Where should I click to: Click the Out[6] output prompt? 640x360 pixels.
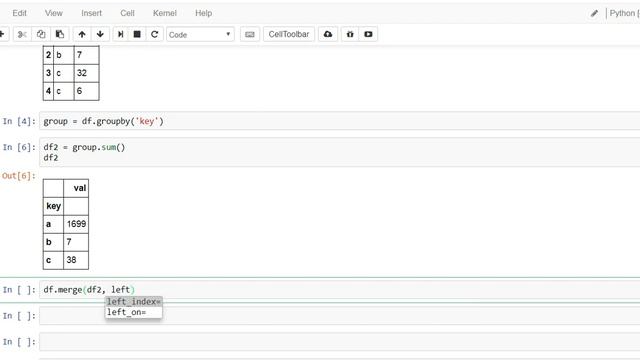[18, 176]
